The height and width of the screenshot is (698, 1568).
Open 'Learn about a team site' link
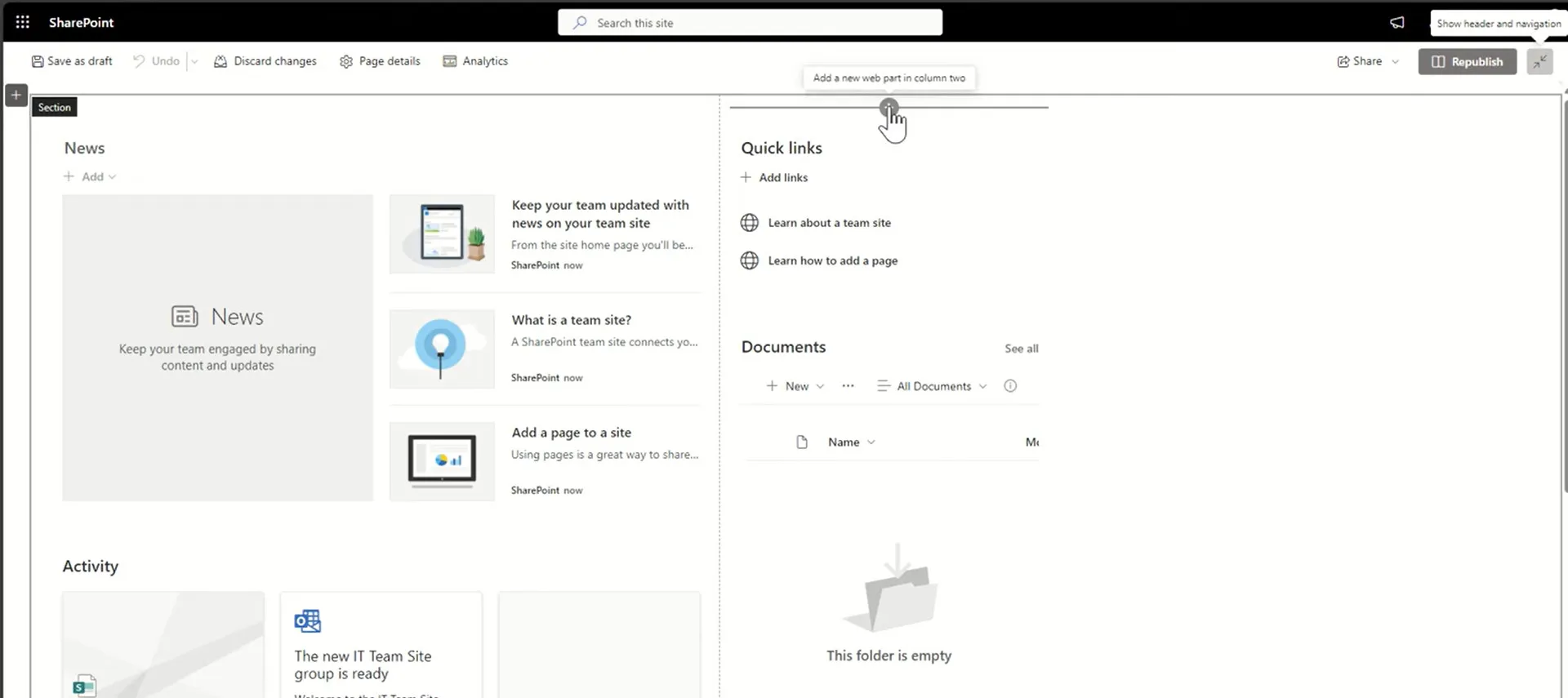click(829, 223)
